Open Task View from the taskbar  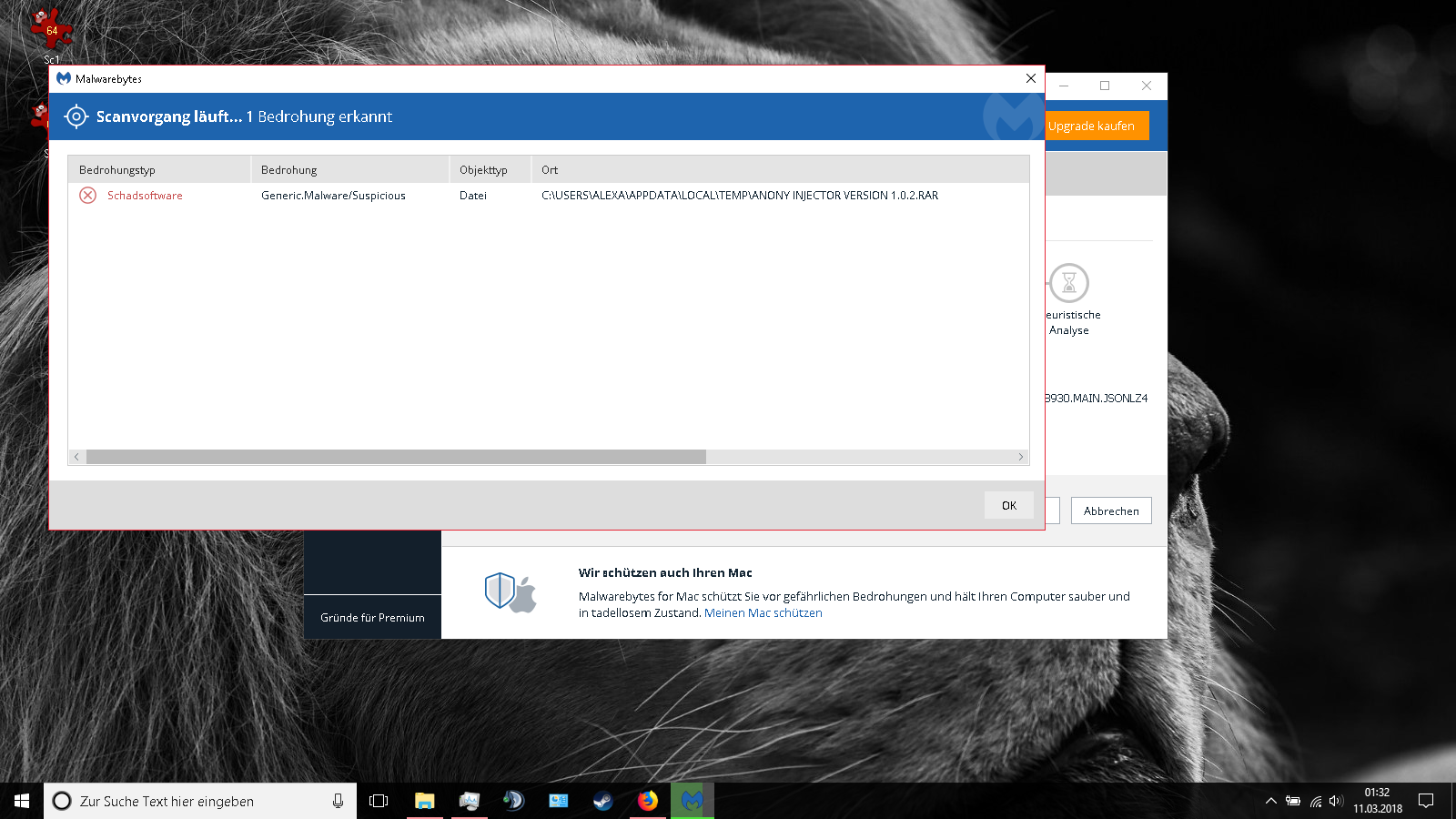(x=379, y=801)
